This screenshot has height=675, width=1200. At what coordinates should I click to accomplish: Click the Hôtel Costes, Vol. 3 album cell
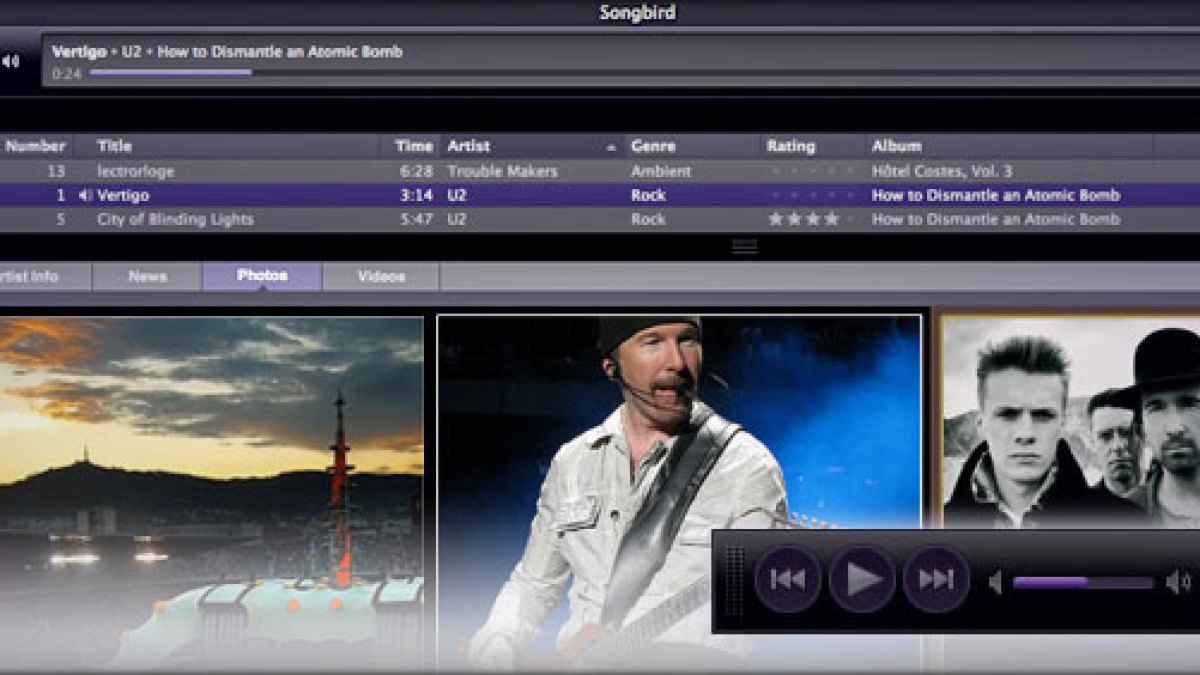[942, 172]
